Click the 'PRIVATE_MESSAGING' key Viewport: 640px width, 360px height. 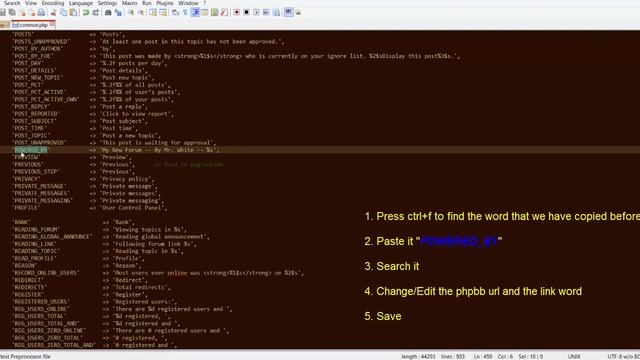42,200
